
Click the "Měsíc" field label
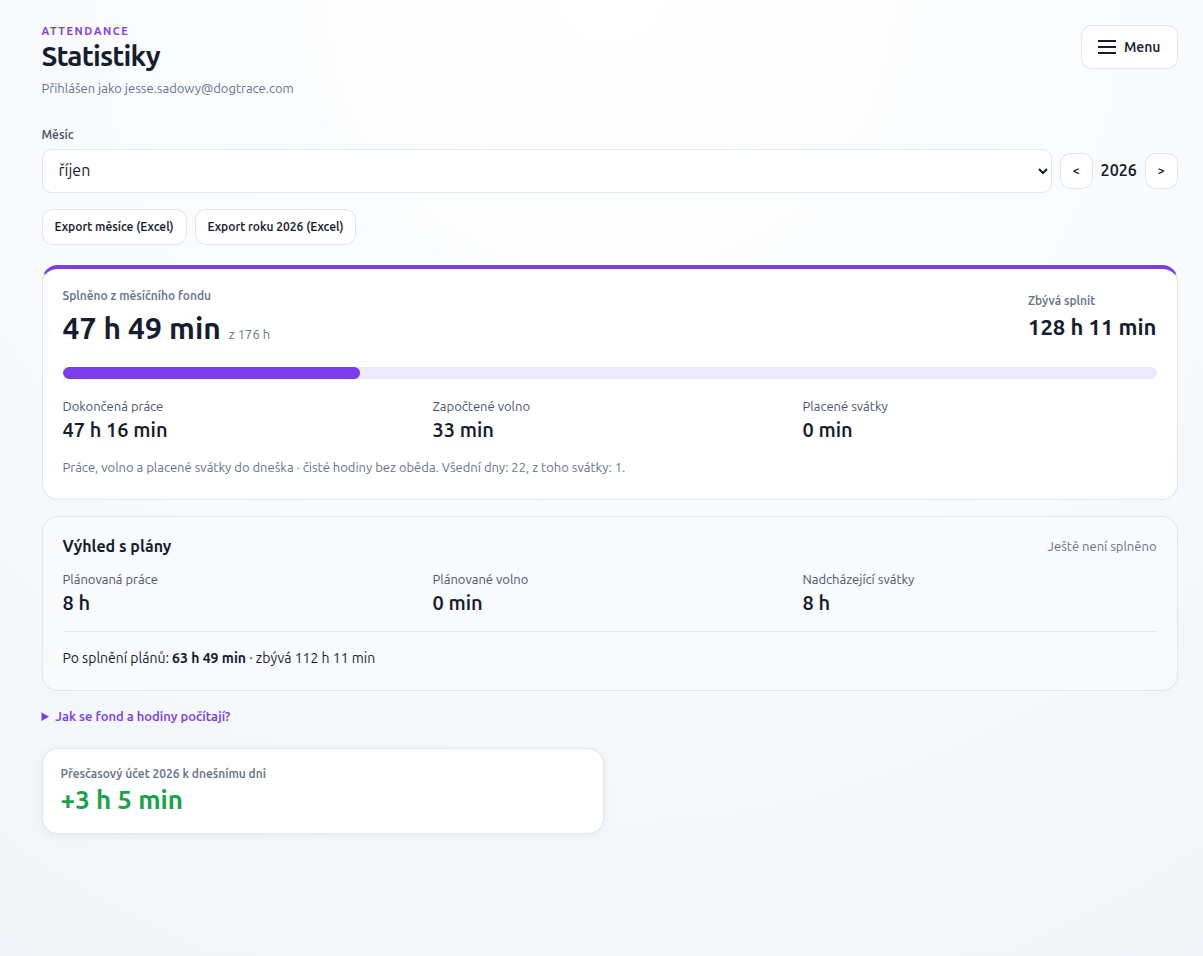coord(58,135)
